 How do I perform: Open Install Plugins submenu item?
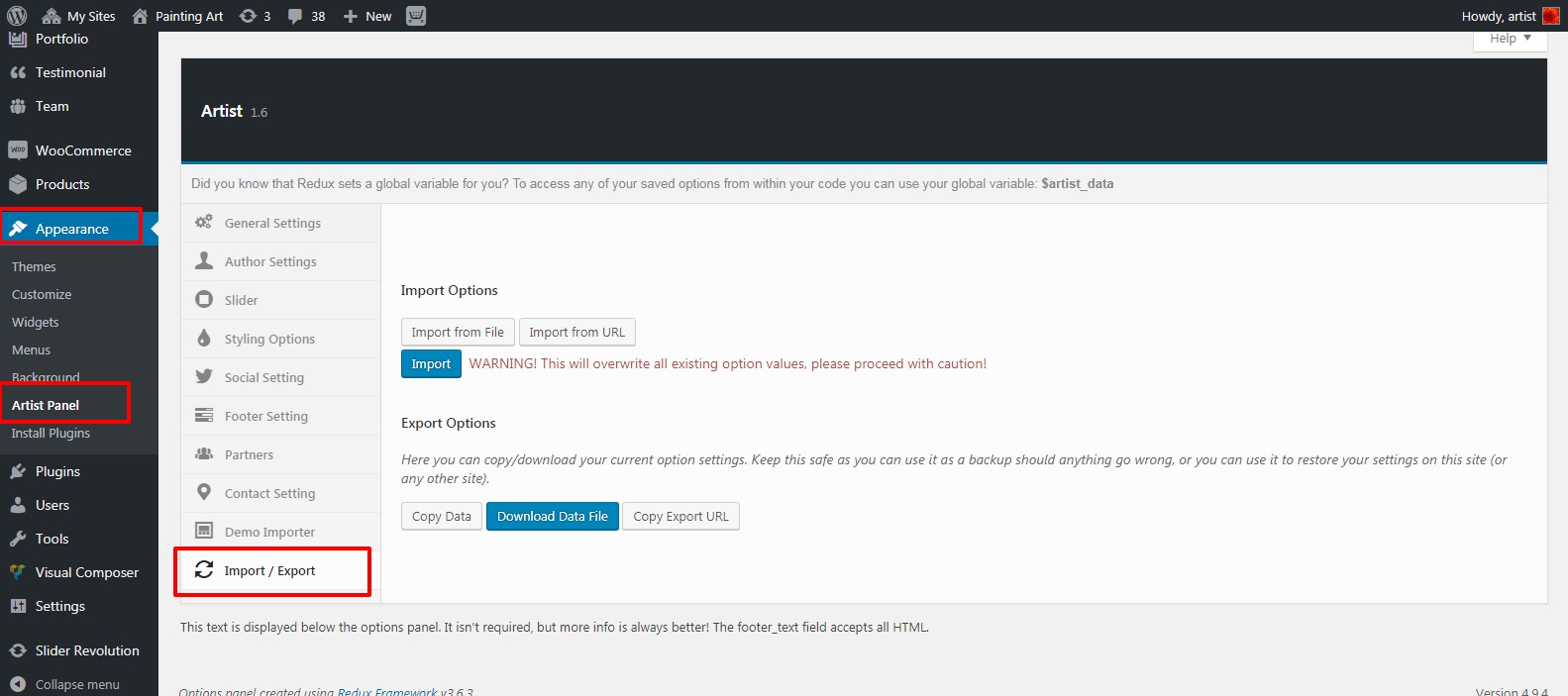coord(51,433)
